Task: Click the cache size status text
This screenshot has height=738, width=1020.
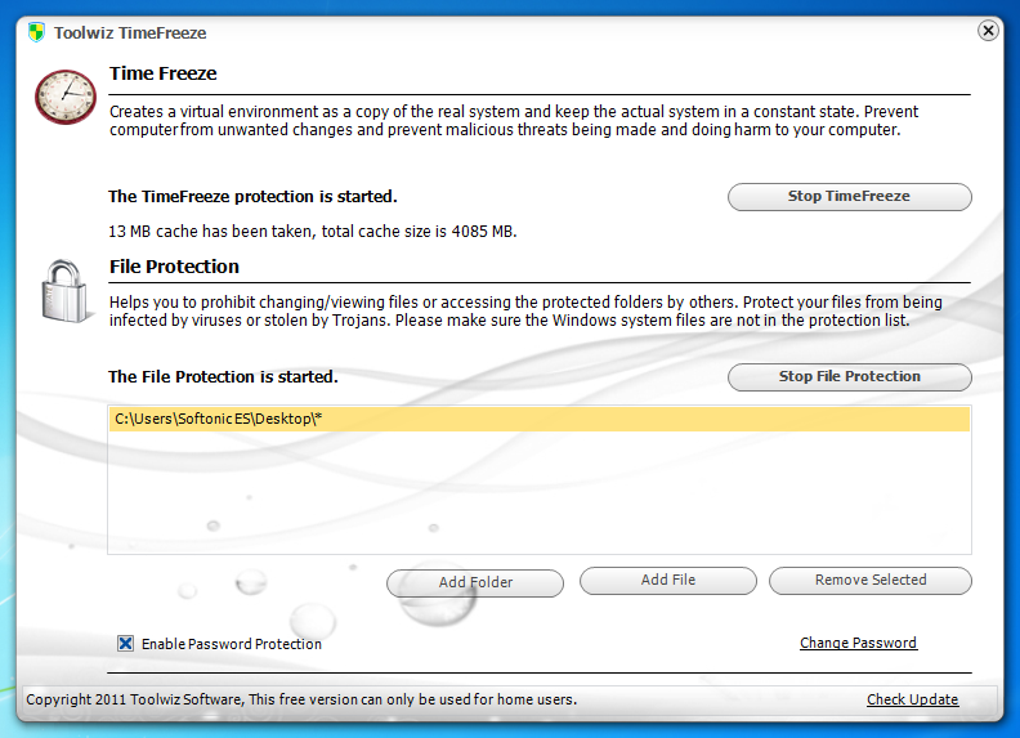Action: 312,232
